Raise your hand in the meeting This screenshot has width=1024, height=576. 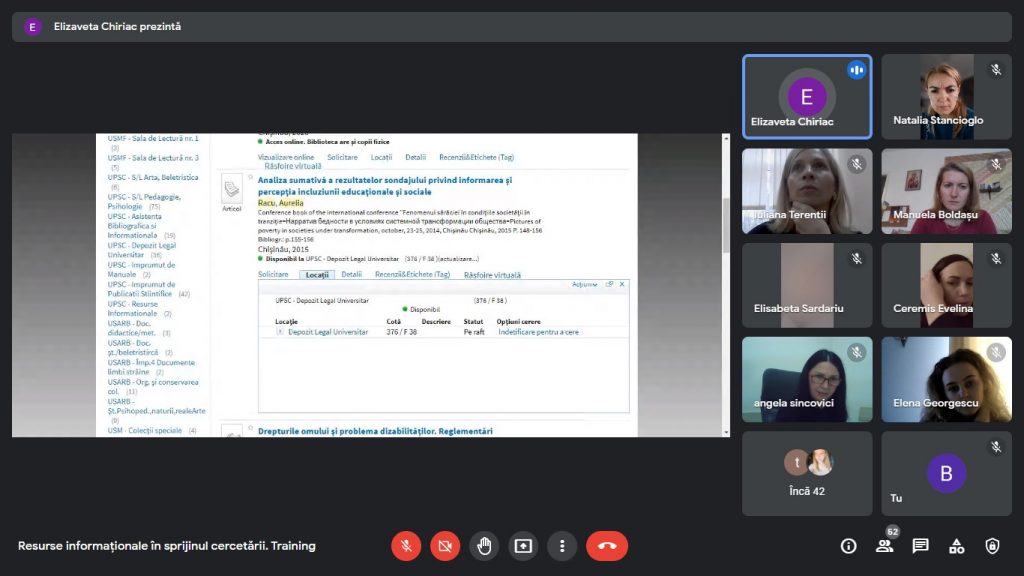click(484, 546)
